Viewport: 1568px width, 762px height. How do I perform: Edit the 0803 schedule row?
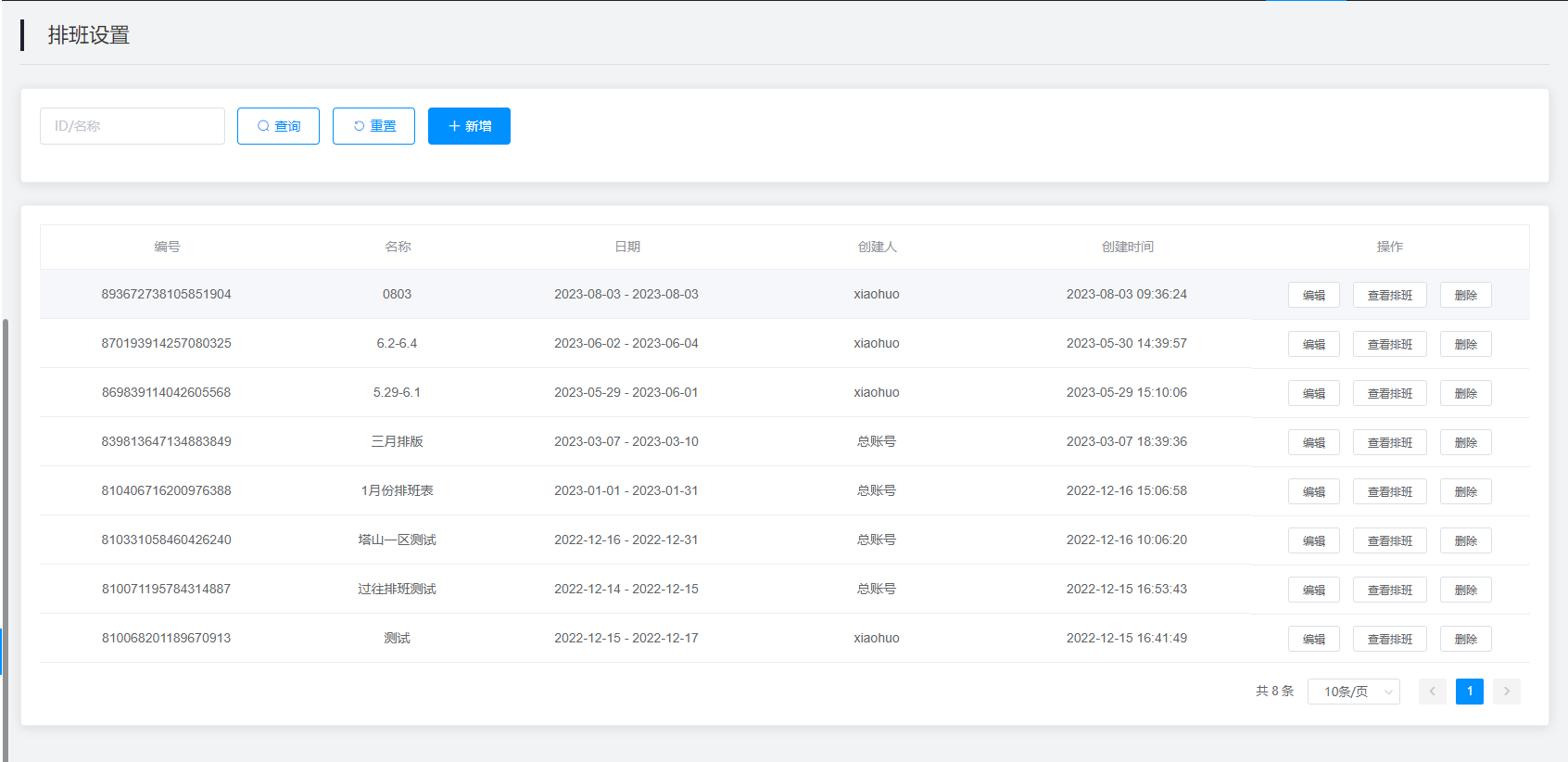1313,295
